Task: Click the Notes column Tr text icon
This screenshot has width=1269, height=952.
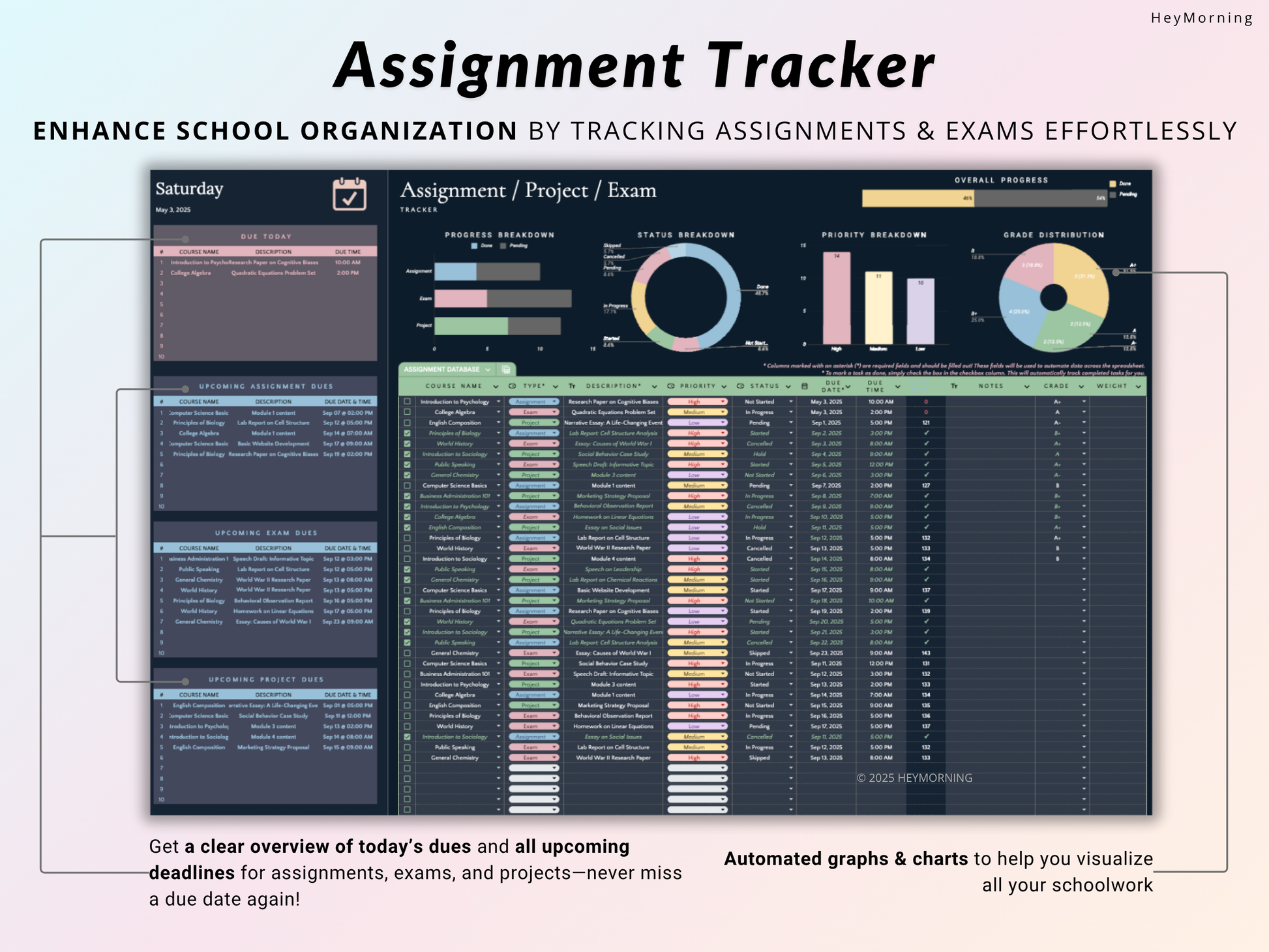Action: tap(954, 386)
